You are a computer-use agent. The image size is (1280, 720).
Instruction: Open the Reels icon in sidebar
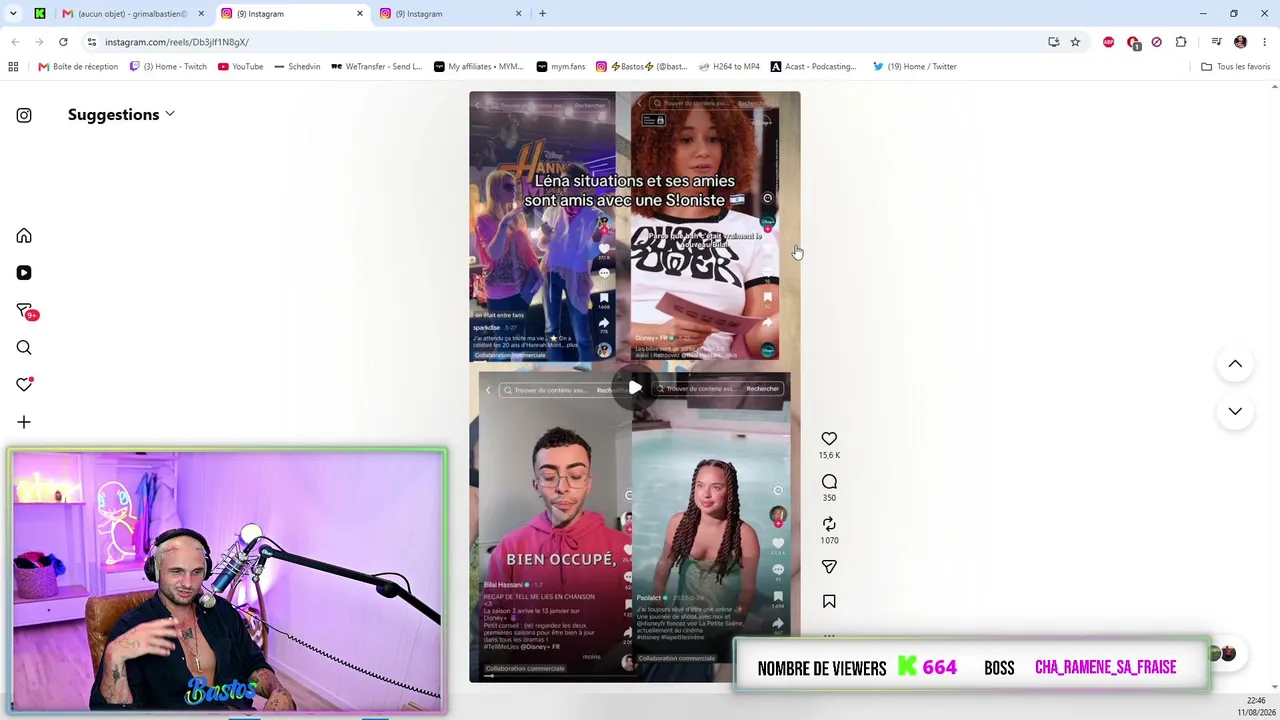click(24, 273)
